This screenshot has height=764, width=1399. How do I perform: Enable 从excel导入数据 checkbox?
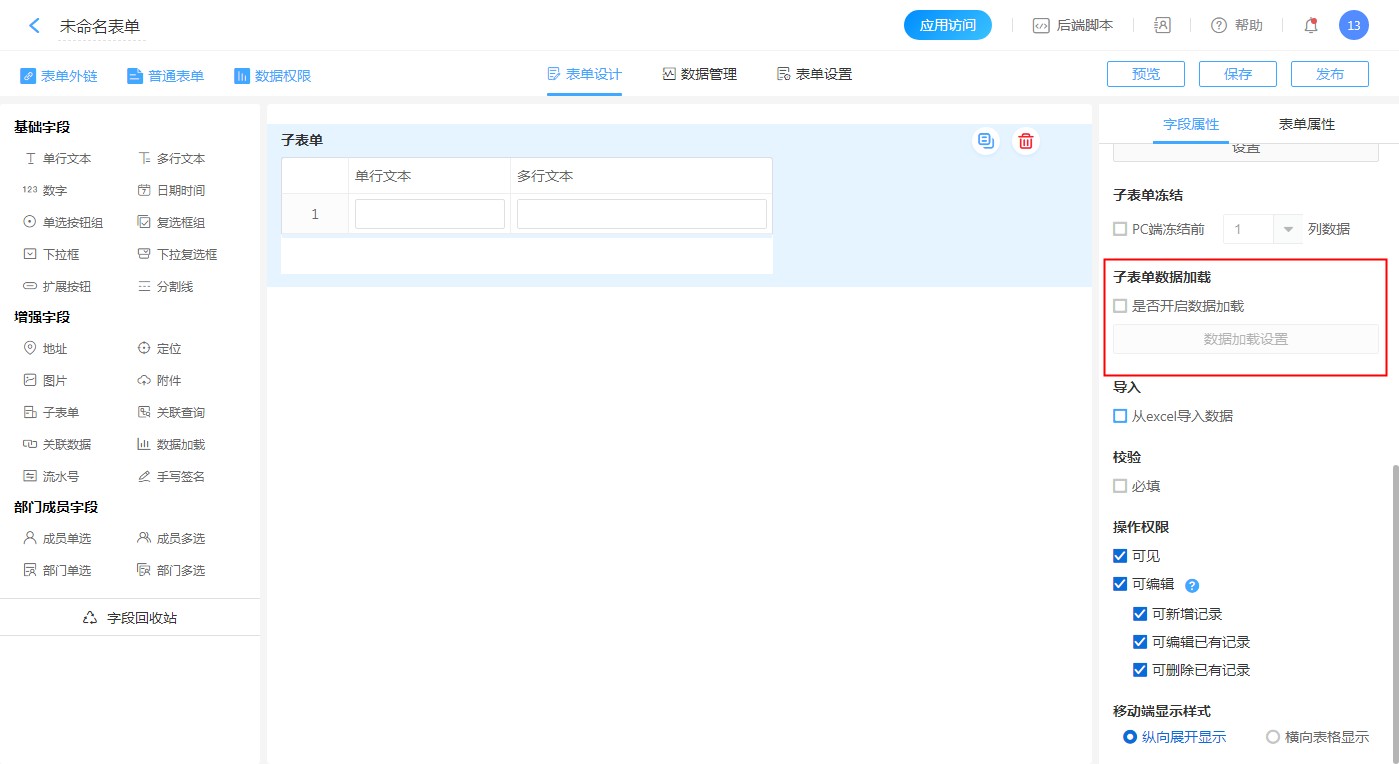click(x=1120, y=416)
